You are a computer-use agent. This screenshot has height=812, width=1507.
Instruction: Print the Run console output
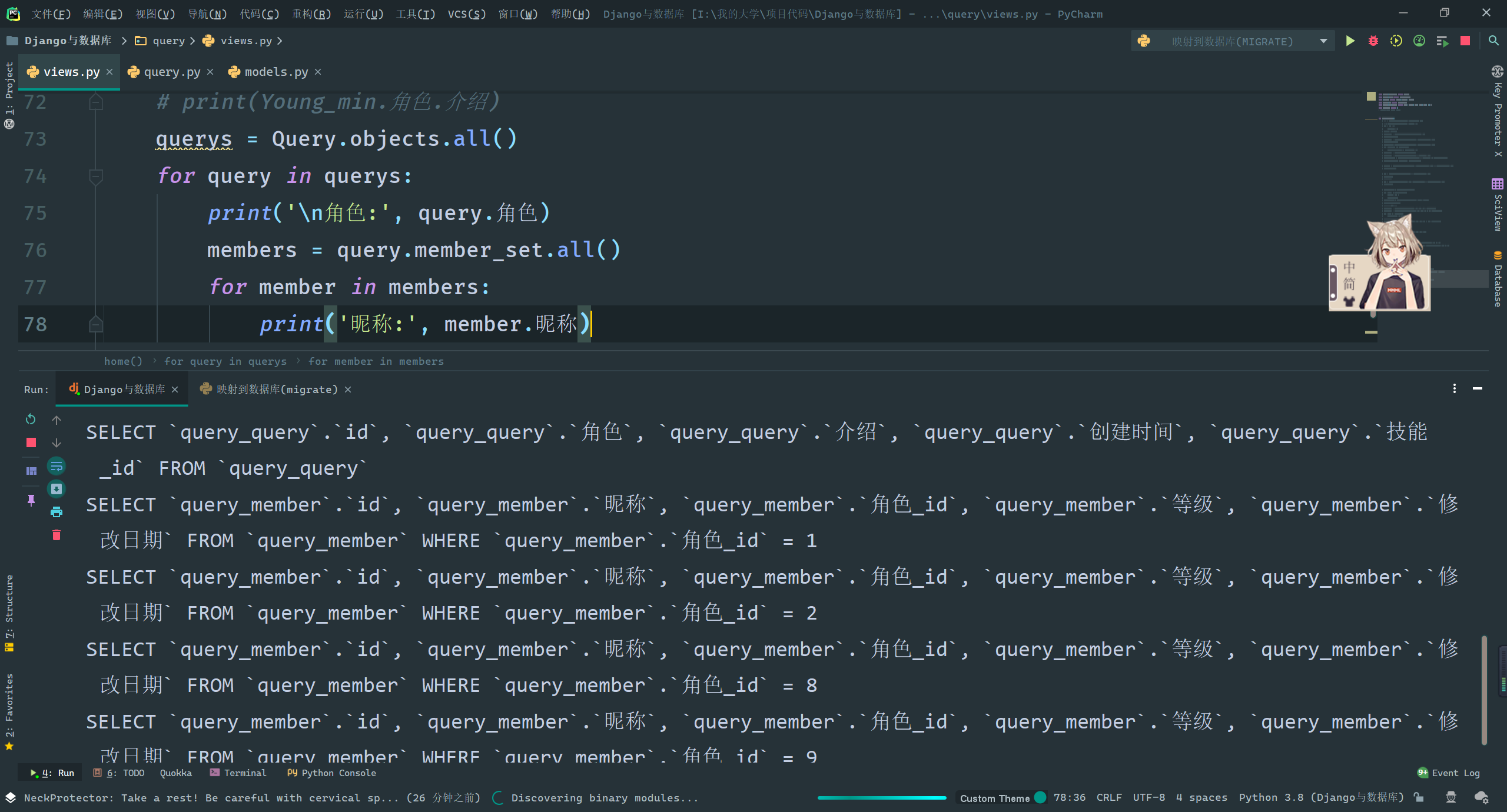point(57,512)
